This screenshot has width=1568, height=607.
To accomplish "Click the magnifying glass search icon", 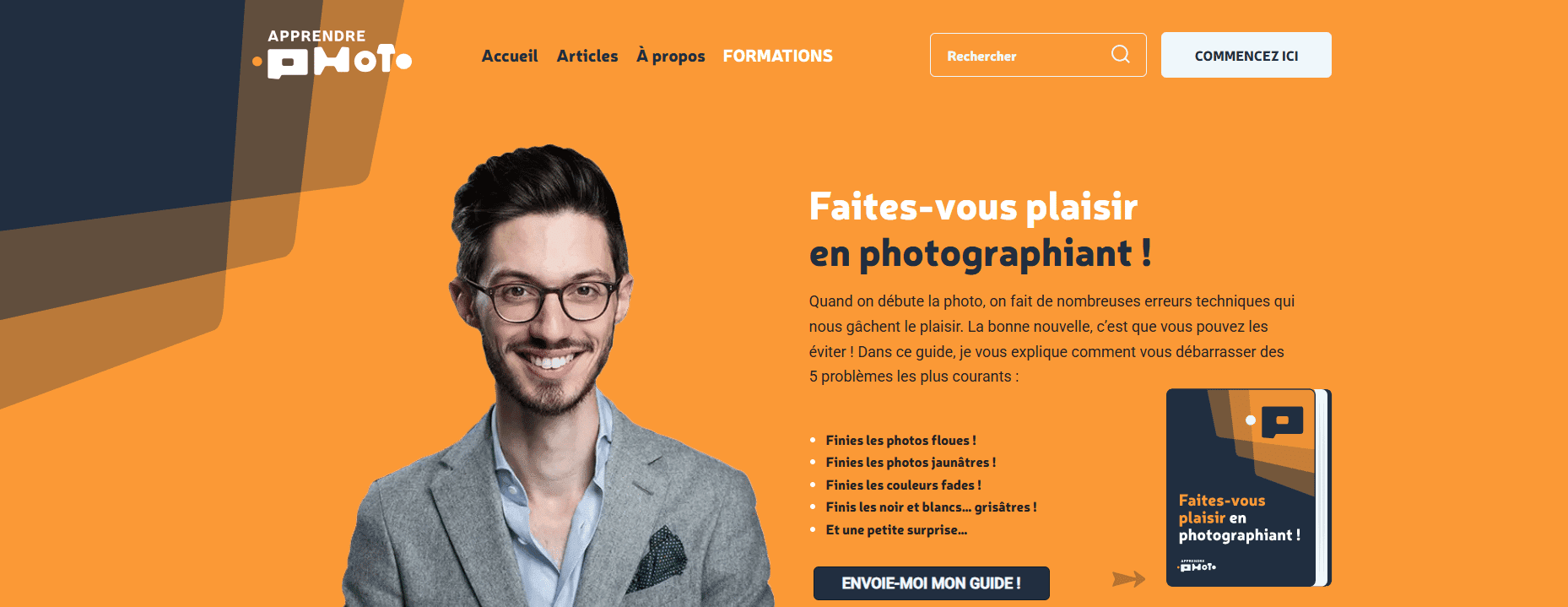I will (1120, 54).
